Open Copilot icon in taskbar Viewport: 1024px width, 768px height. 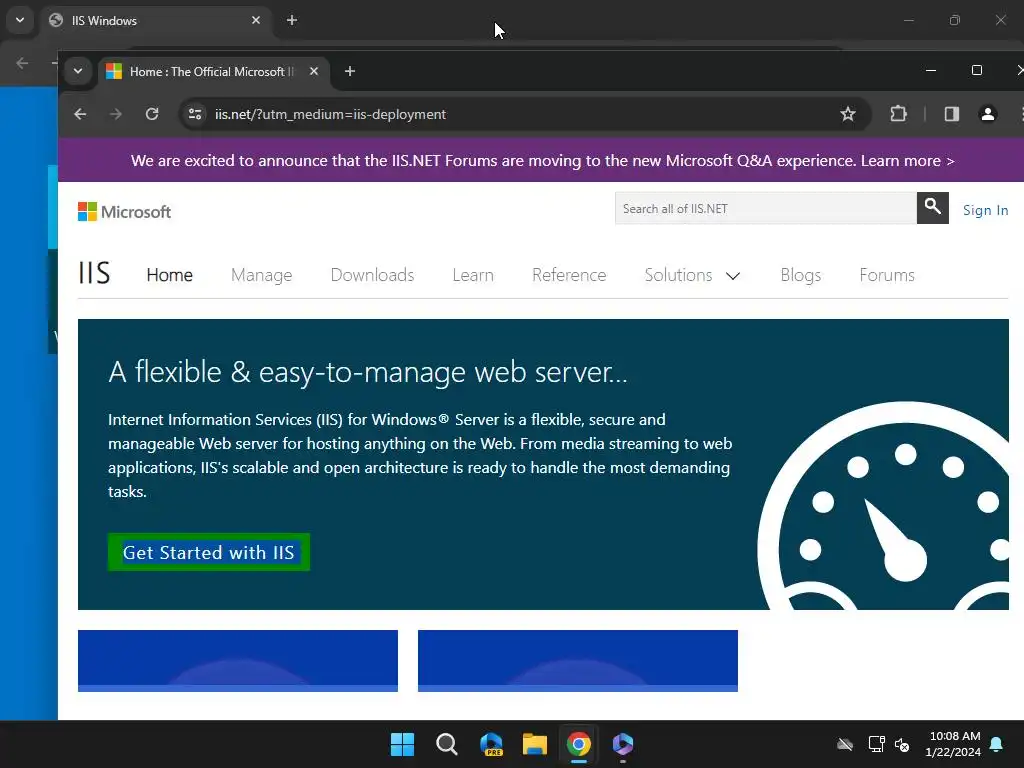622,744
